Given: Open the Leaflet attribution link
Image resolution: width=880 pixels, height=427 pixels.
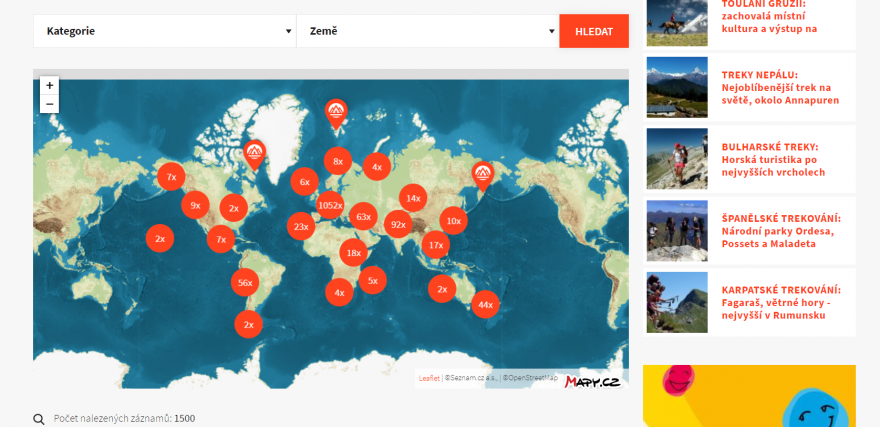Looking at the screenshot, I should click(x=429, y=378).
